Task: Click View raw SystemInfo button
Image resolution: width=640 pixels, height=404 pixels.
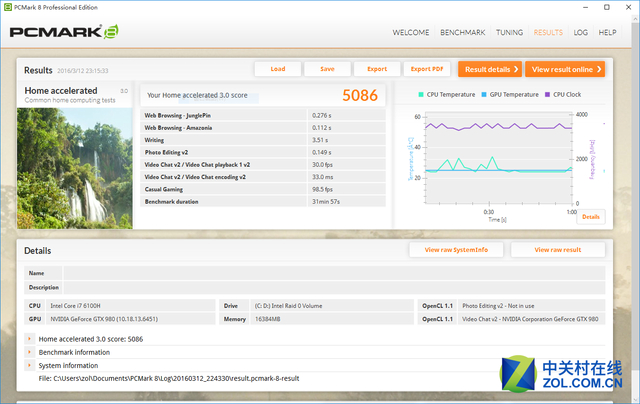Action: click(456, 250)
